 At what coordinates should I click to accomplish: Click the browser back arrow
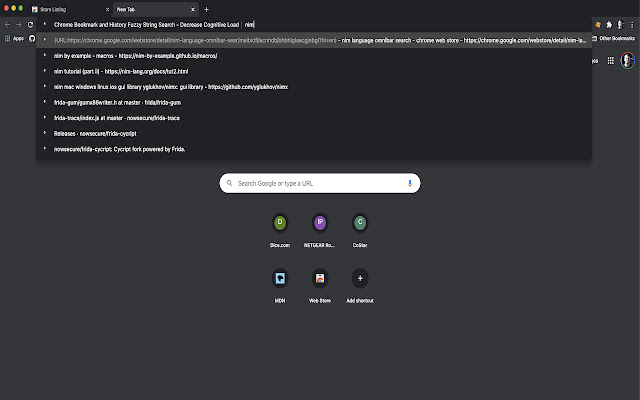pos(7,24)
